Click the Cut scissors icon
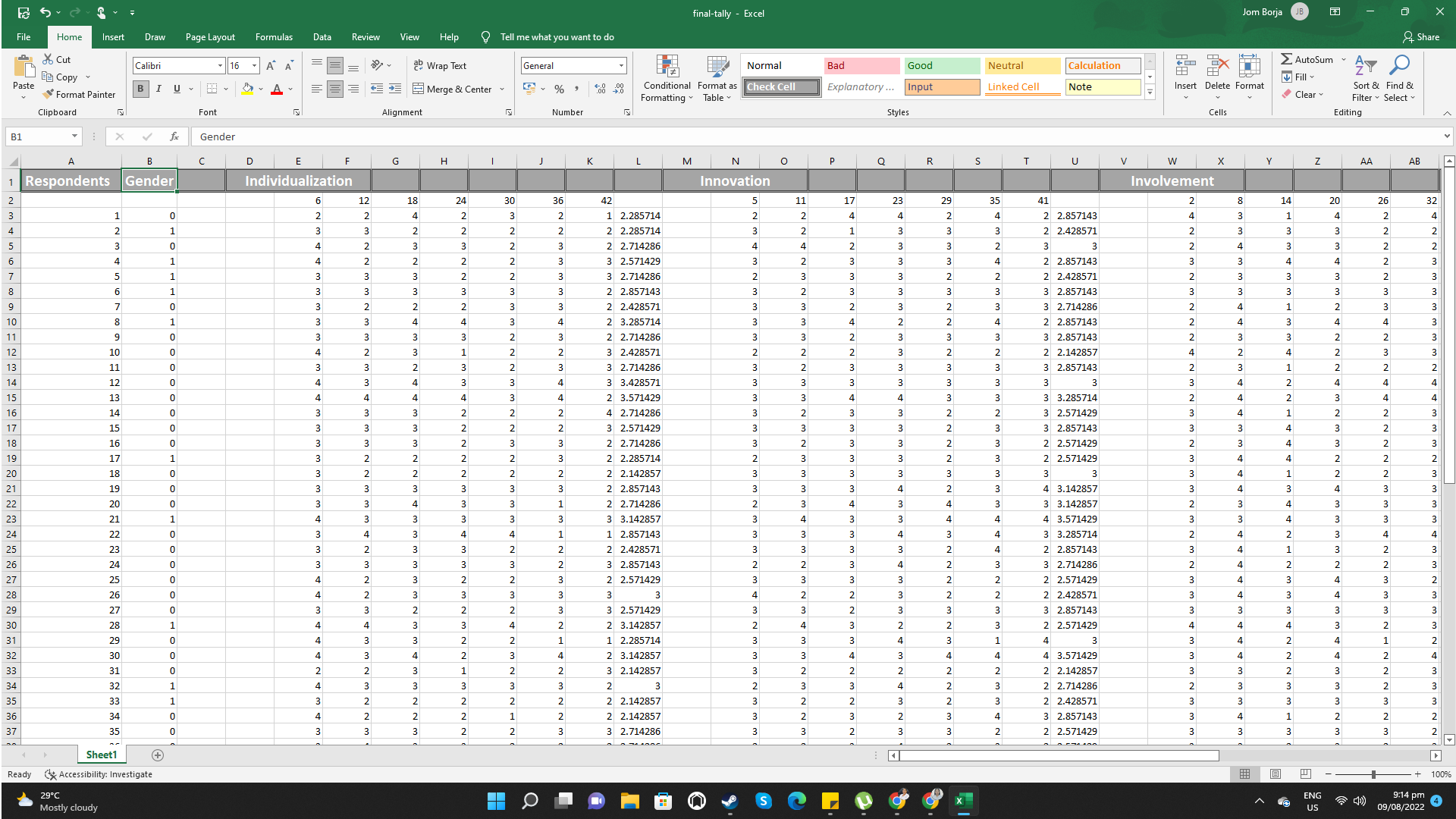The height and width of the screenshot is (819, 1456). 48,59
